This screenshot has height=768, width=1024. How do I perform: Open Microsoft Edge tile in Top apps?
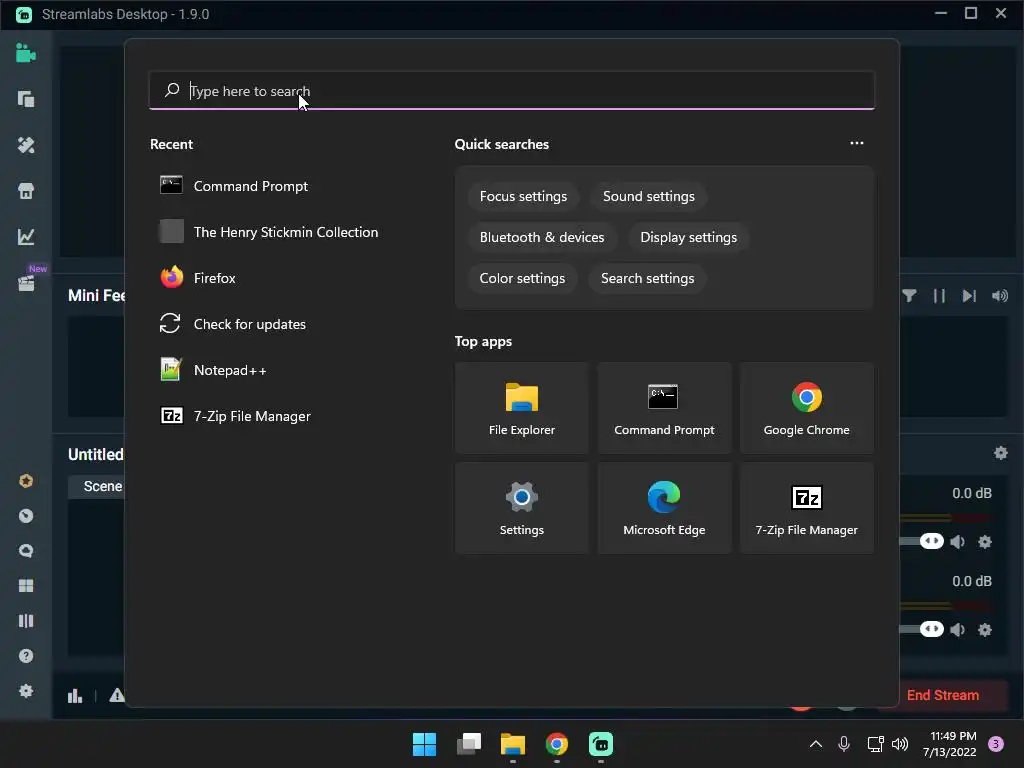pos(664,508)
